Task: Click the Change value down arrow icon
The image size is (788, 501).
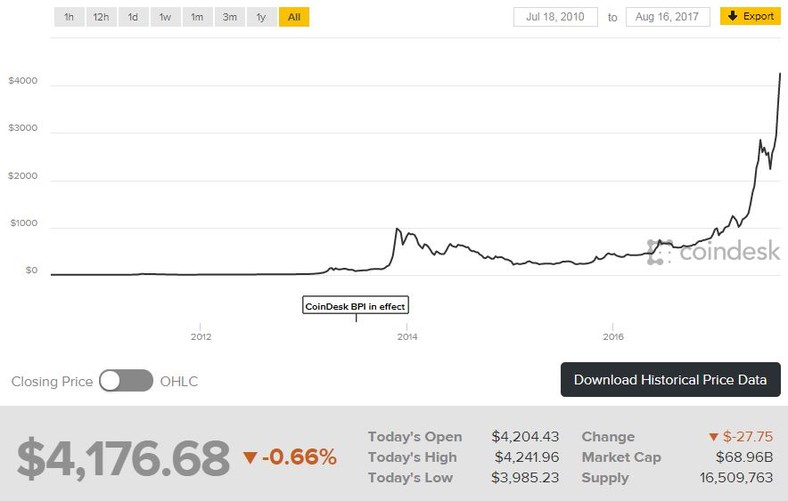Action: point(713,437)
